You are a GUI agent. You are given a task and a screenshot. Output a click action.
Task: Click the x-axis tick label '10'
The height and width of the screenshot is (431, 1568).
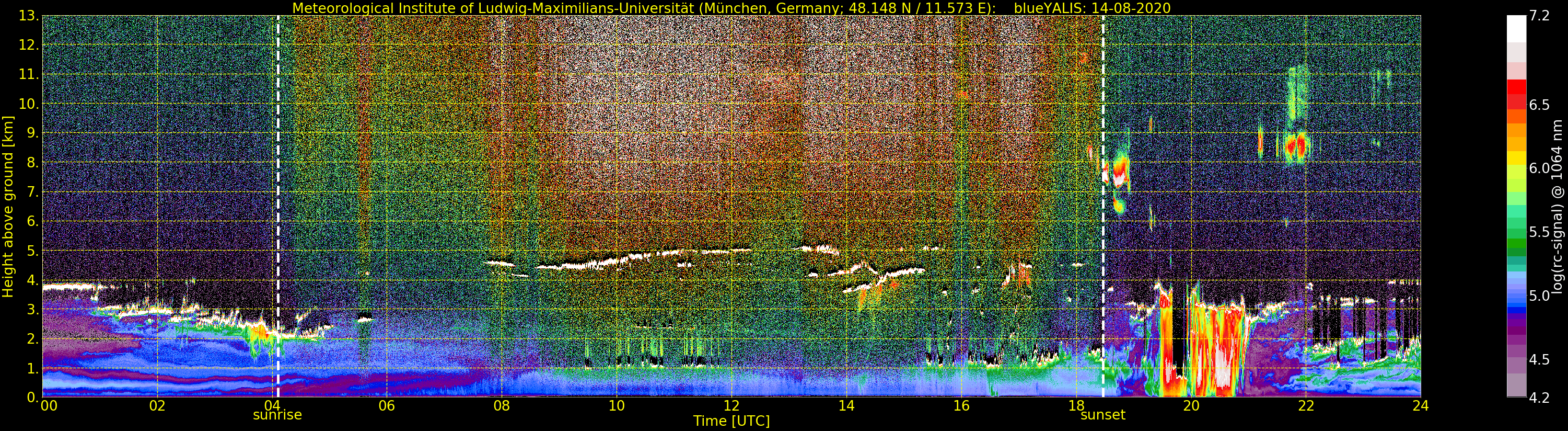pos(616,405)
